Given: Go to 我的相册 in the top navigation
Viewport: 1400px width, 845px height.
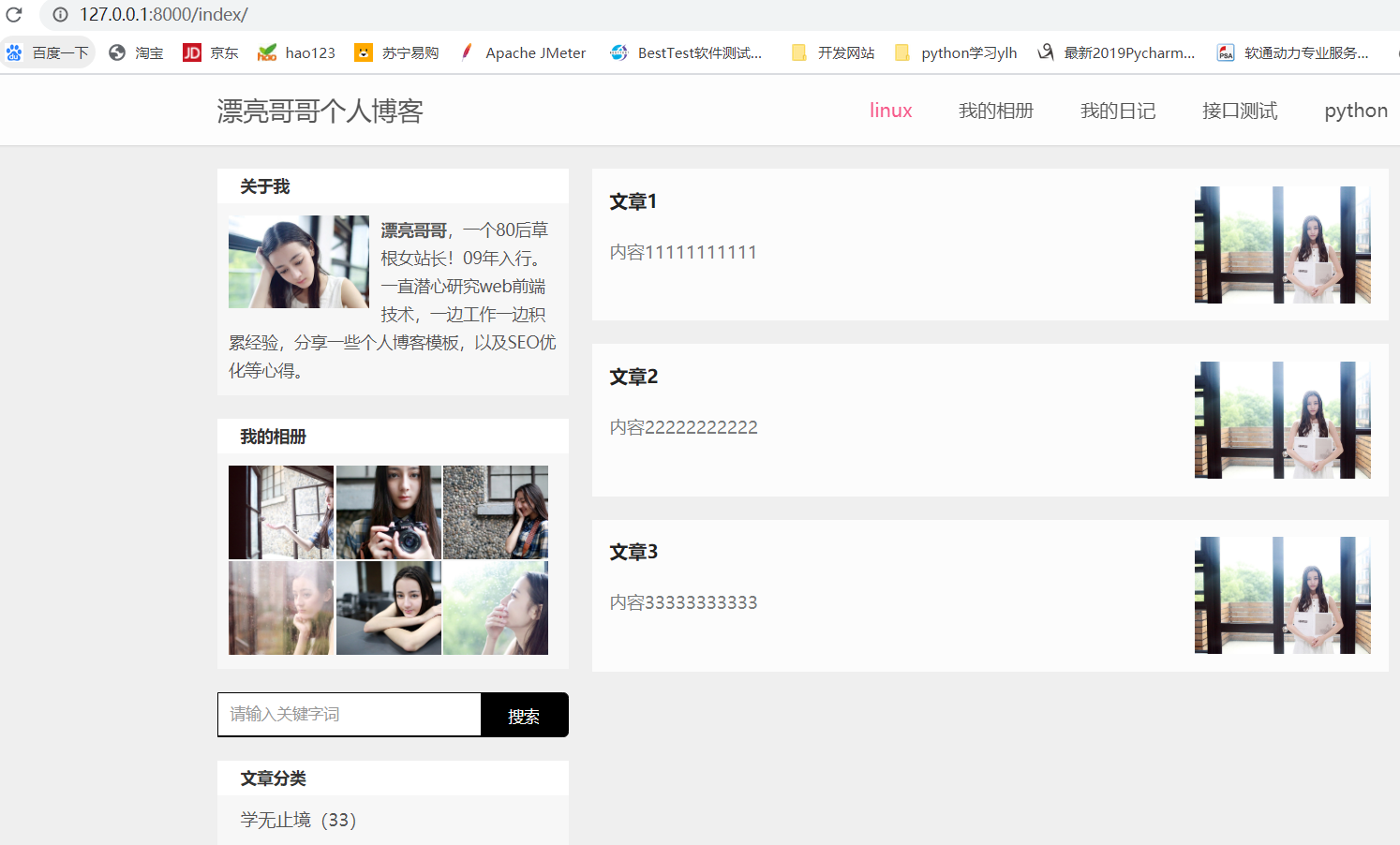Looking at the screenshot, I should (x=996, y=111).
